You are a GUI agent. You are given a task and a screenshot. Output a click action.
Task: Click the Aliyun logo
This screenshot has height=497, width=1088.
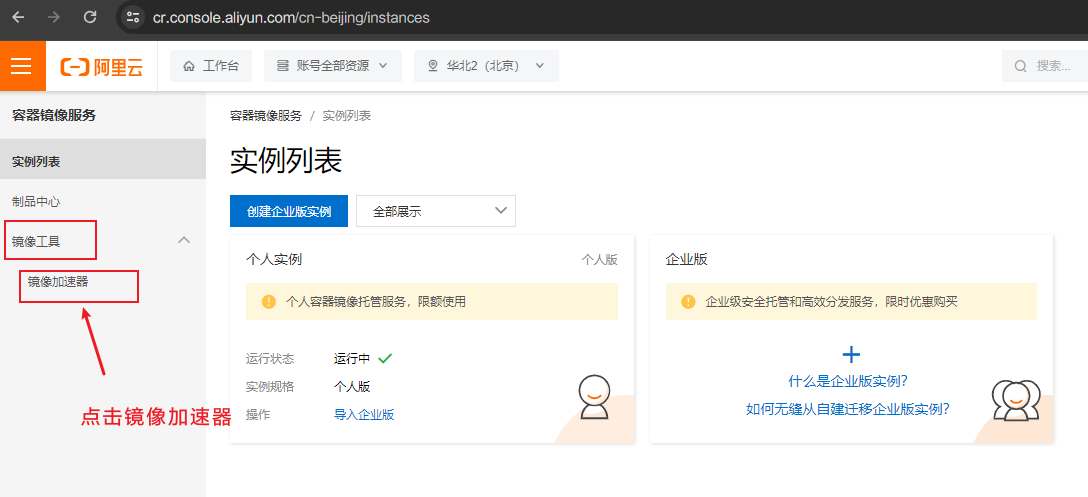coord(102,67)
